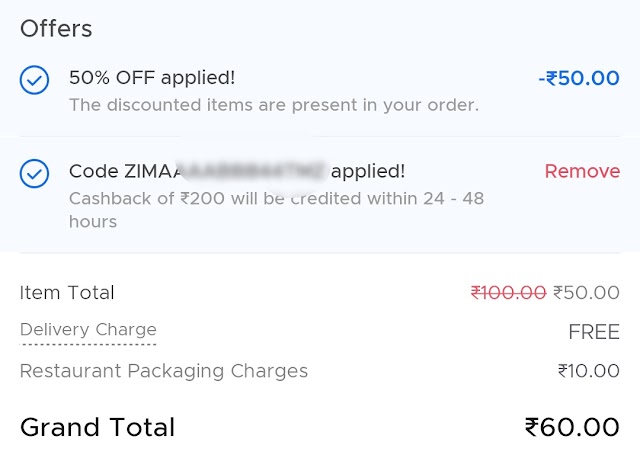Select the "50% OFF applied!" offer title
The height and width of the screenshot is (461, 640).
(x=152, y=77)
